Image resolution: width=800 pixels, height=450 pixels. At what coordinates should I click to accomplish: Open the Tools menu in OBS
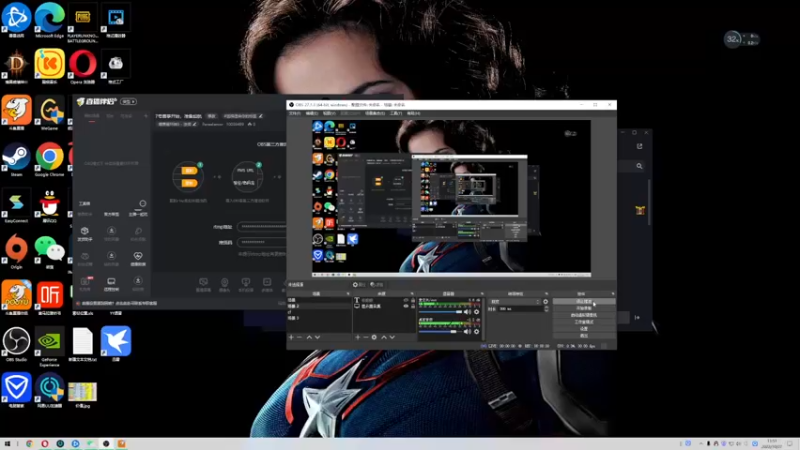tap(396, 113)
